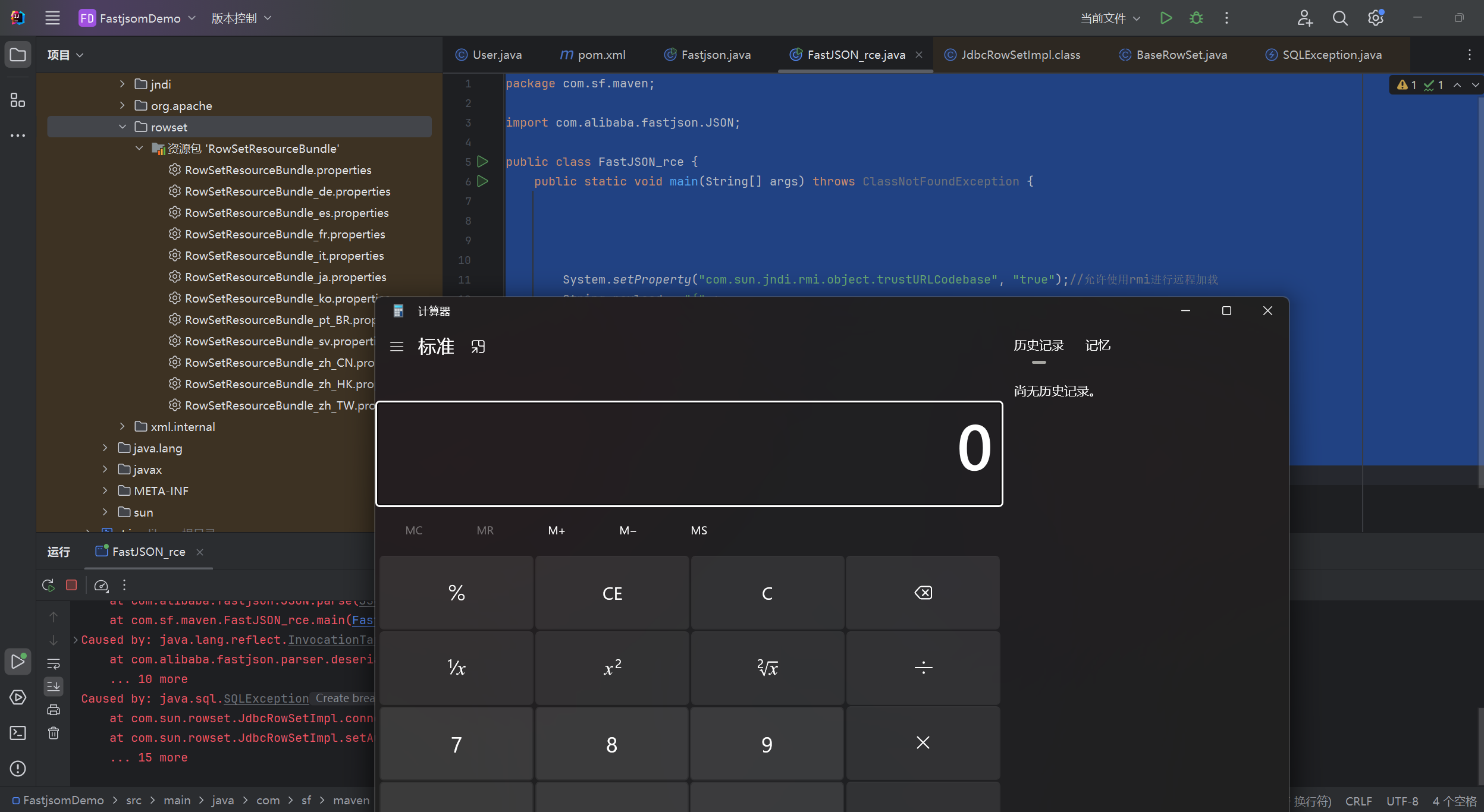Screen dimensions: 1484x812
Task: Switch to the Fastjson.java editor tab
Action: click(708, 55)
